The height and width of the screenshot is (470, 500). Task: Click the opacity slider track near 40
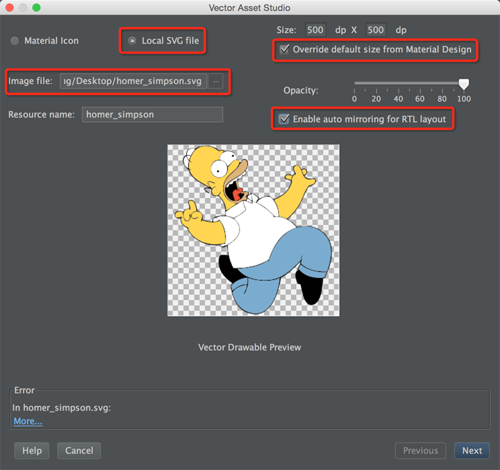pos(398,83)
